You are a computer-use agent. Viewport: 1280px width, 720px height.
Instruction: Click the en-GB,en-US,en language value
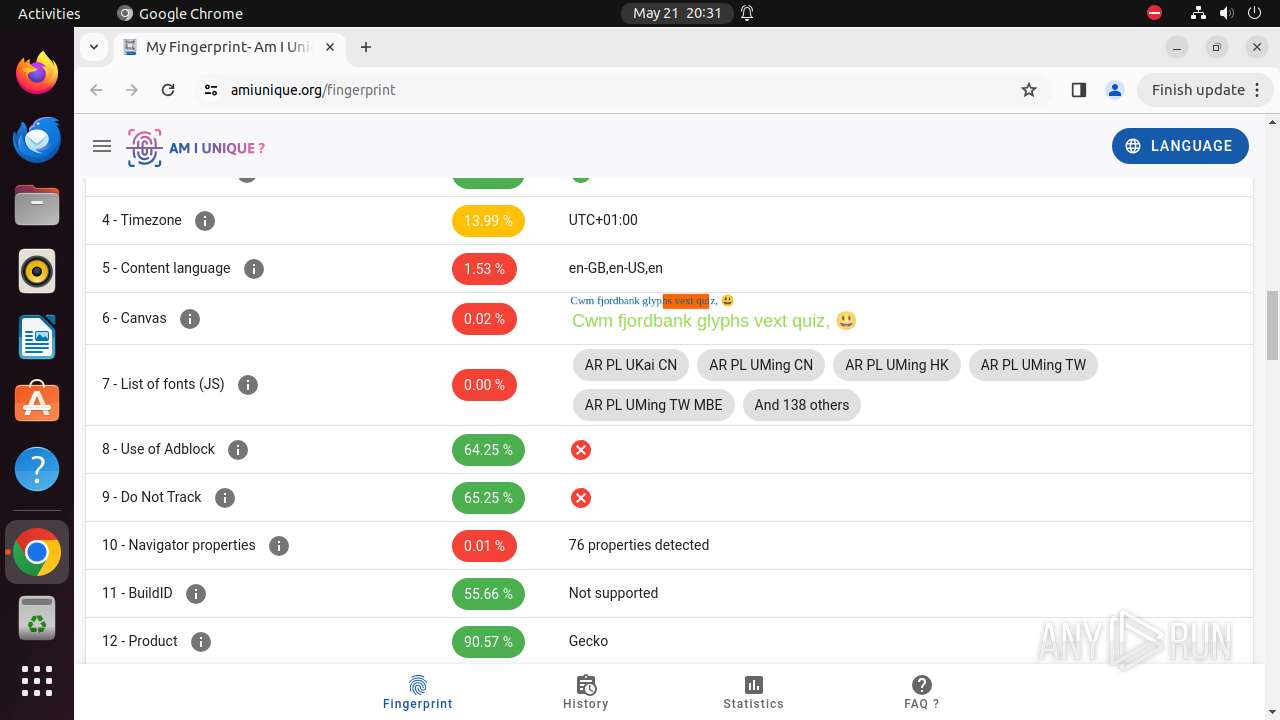point(616,268)
